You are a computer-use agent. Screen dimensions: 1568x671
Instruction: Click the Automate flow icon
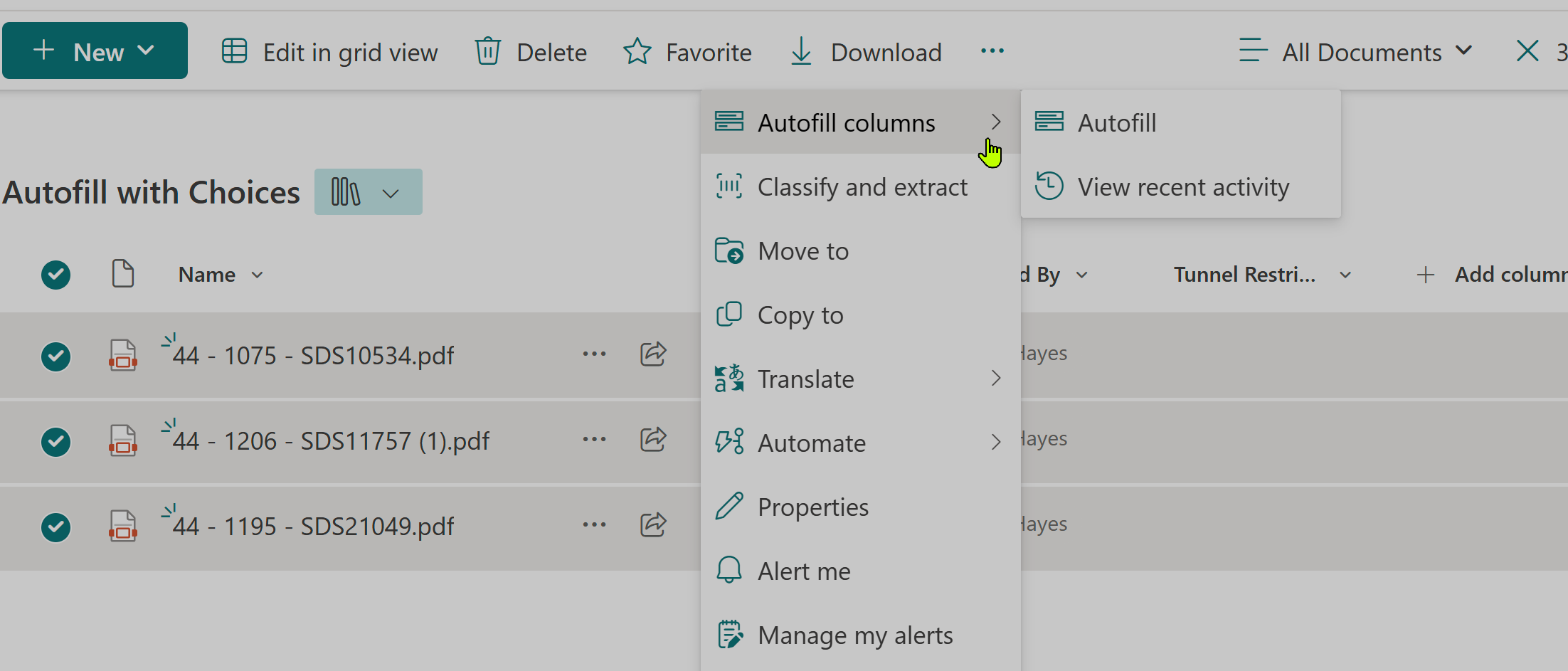(x=729, y=442)
